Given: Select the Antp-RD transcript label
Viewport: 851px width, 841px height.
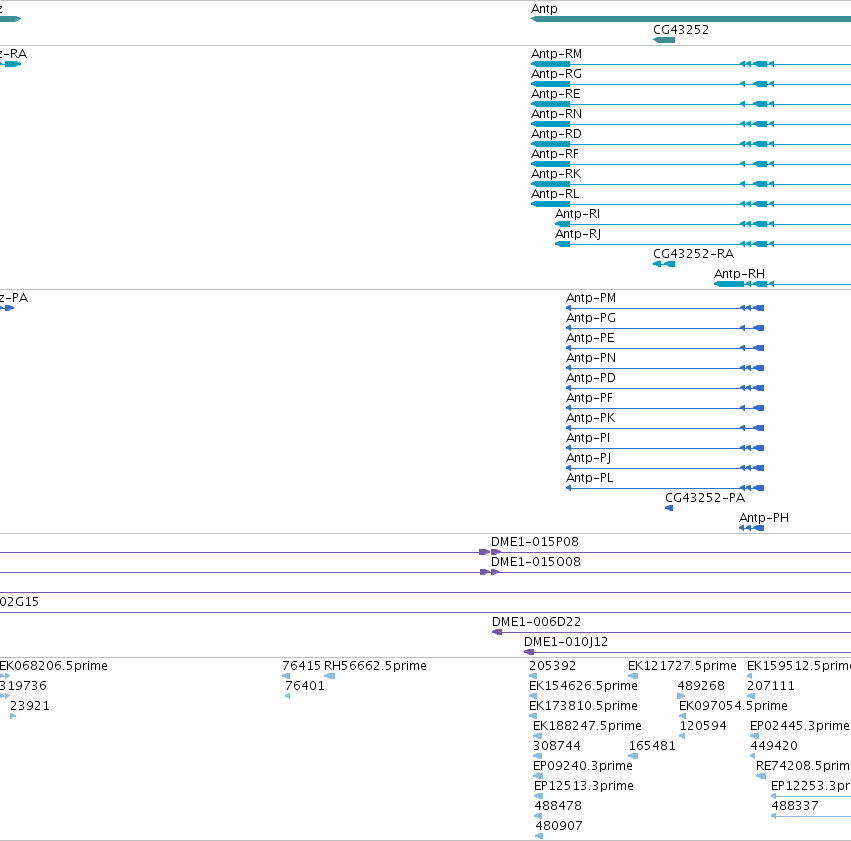Looking at the screenshot, I should [x=556, y=134].
